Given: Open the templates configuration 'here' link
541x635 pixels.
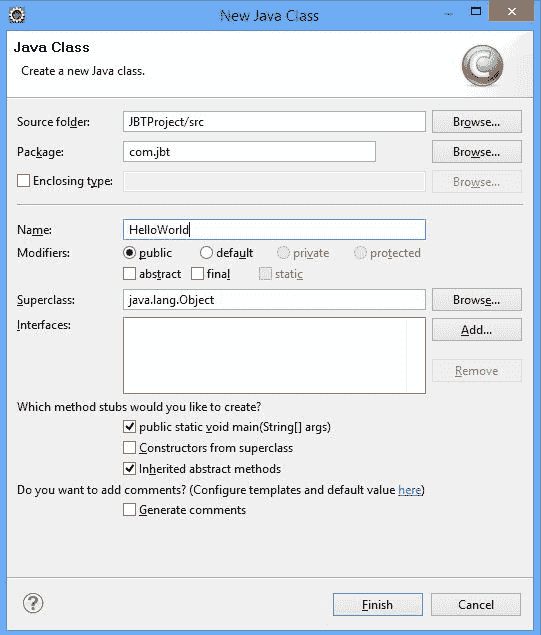Looking at the screenshot, I should (409, 490).
